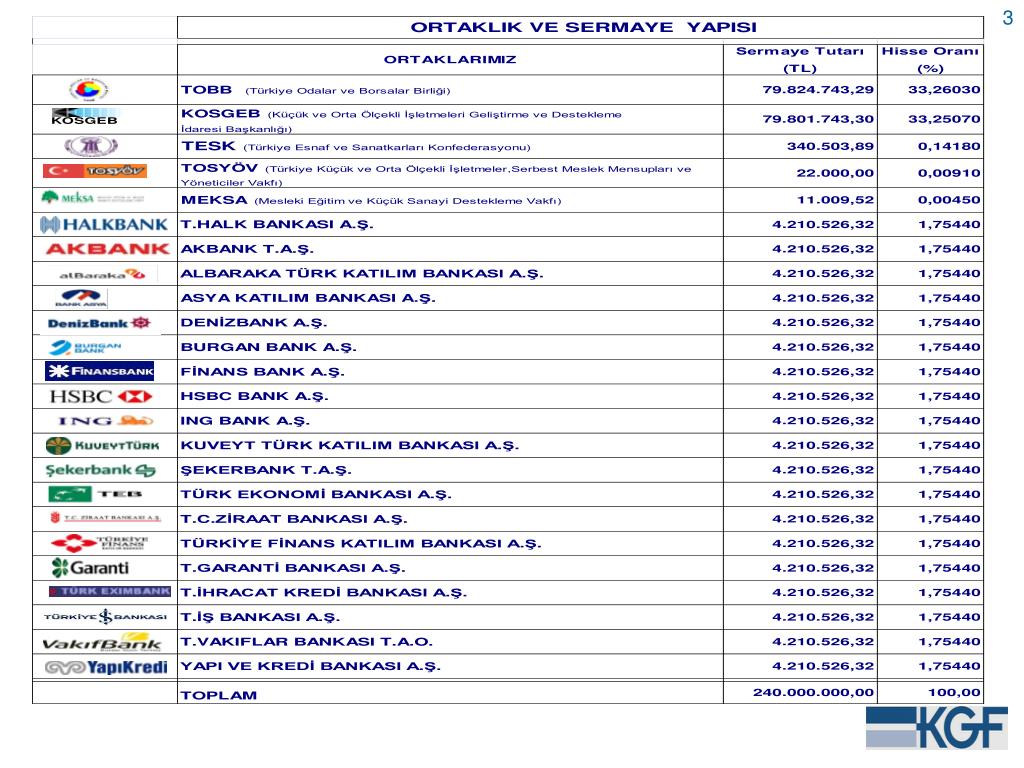Click the KuveytTürk logo
Viewport: 1024px width, 768px height.
coord(103,445)
